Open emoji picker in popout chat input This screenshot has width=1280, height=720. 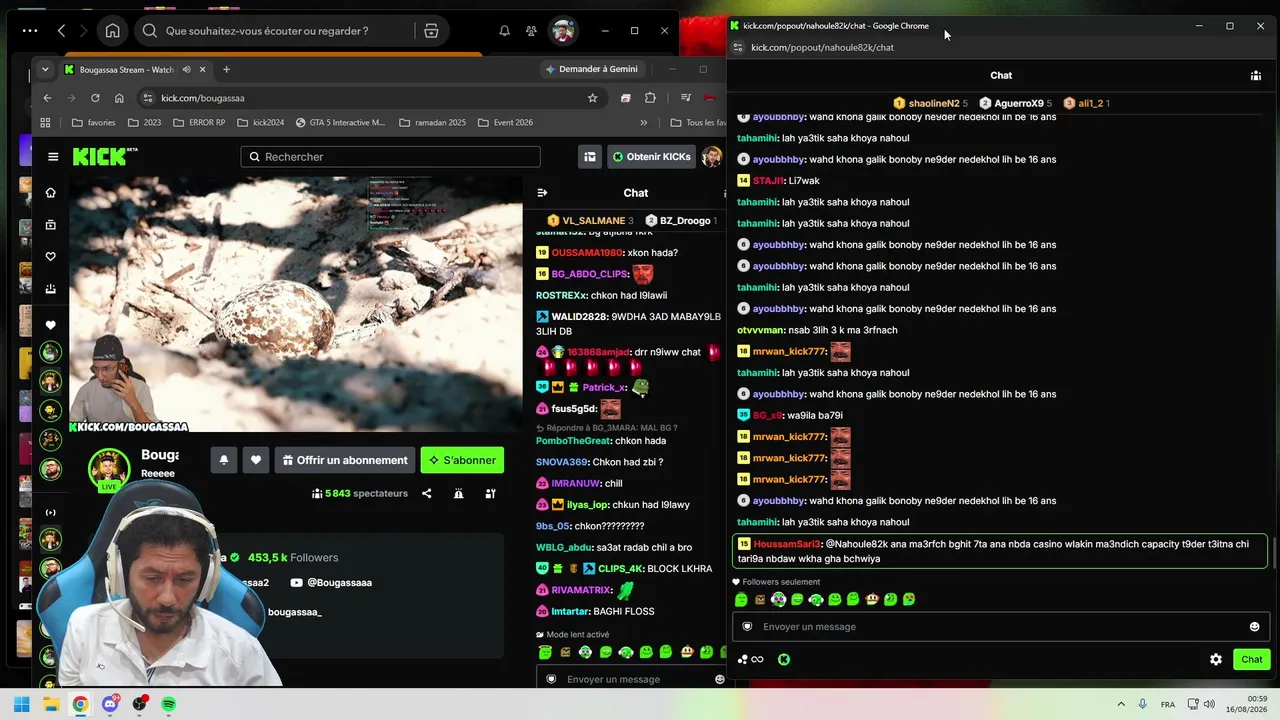[1254, 627]
